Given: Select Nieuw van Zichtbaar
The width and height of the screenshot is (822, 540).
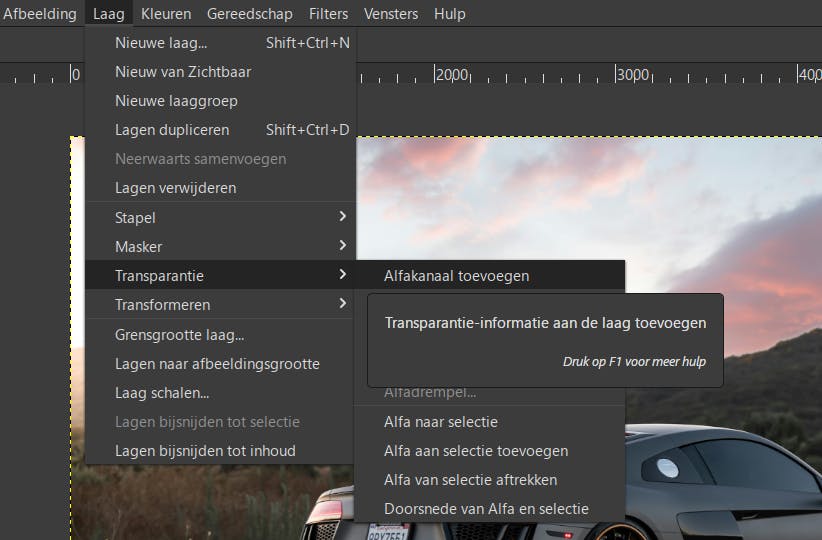Looking at the screenshot, I should (x=220, y=72).
